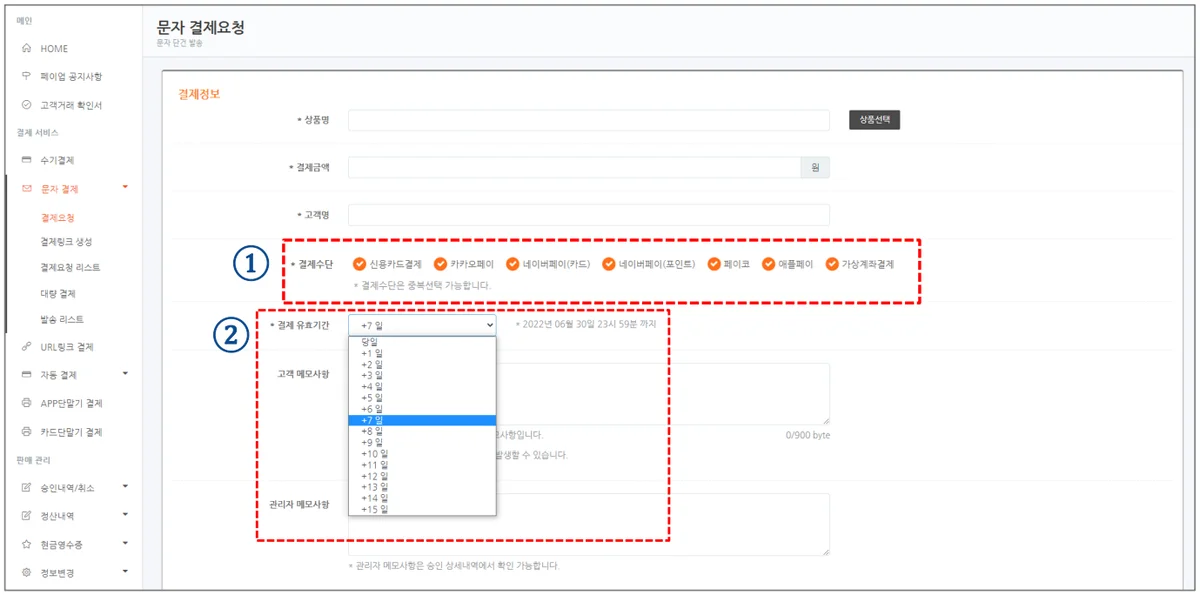1200x595 pixels.
Task: Expand the 자동 결제 submenu arrow
Action: pyautogui.click(x=125, y=374)
